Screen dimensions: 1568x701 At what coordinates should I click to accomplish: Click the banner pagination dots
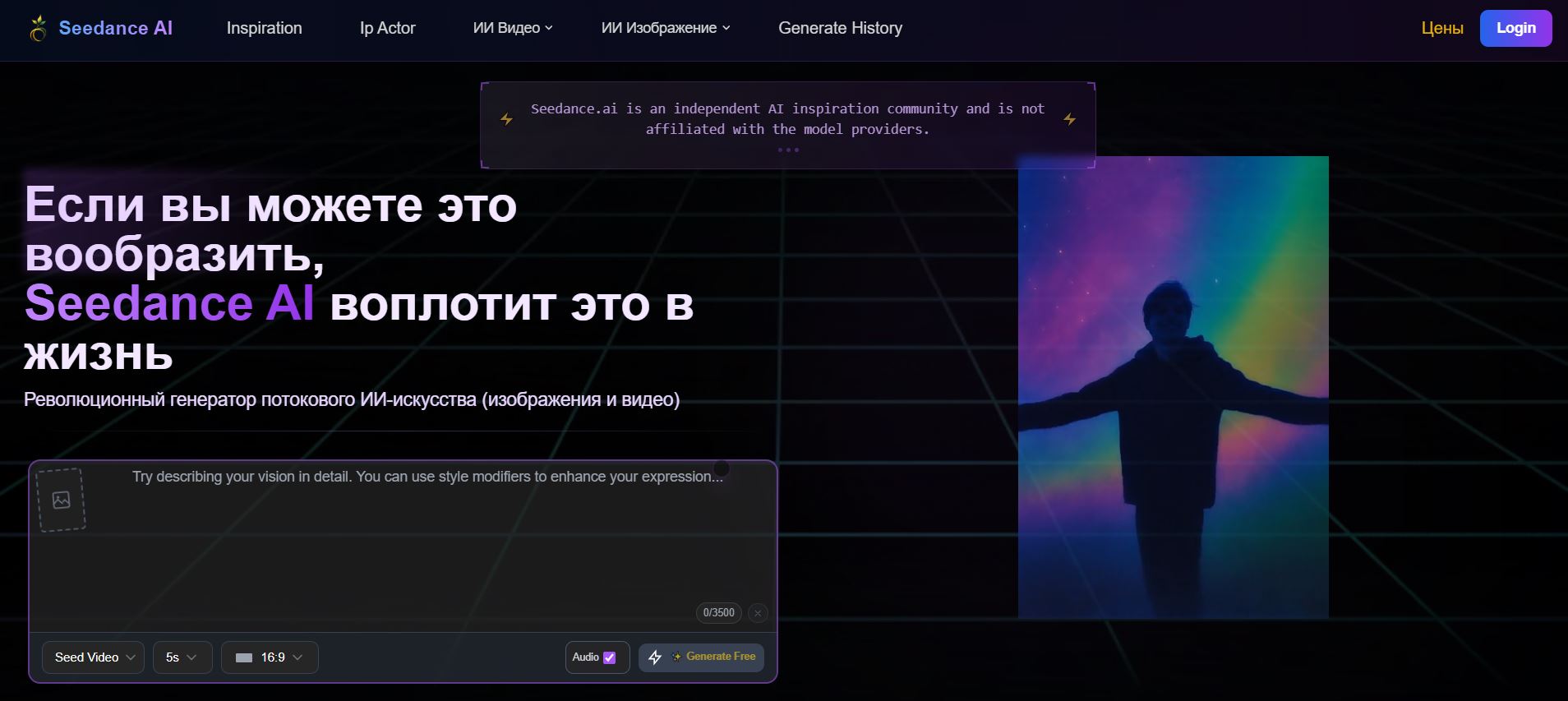click(x=788, y=150)
